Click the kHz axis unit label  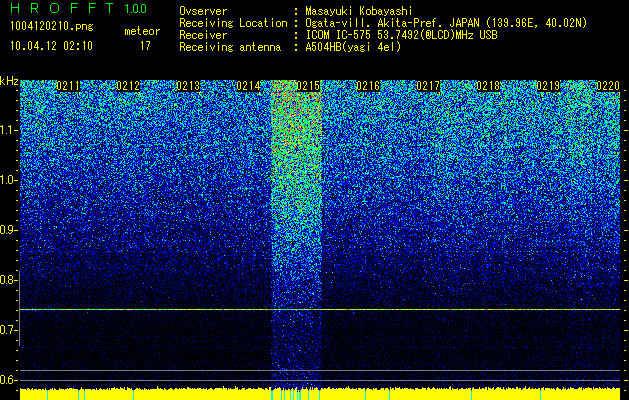pyautogui.click(x=9, y=81)
